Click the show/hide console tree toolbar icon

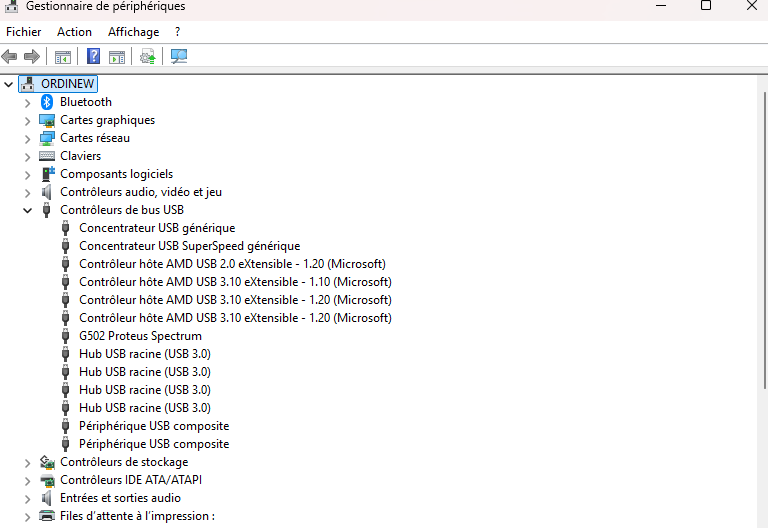tap(63, 57)
